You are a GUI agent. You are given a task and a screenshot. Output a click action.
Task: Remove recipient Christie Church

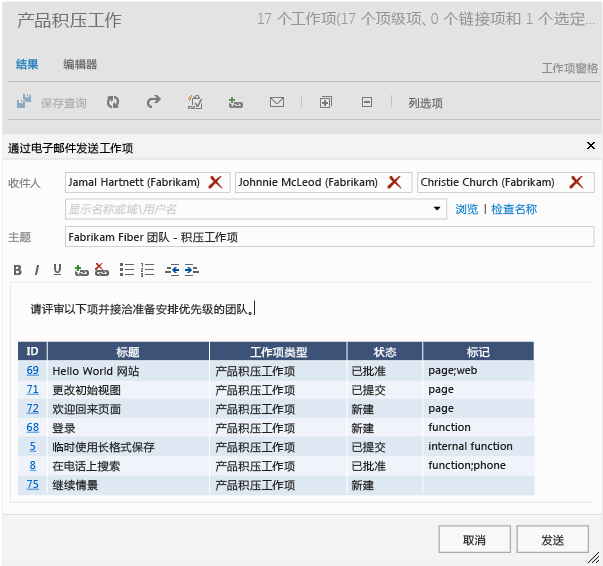point(576,182)
